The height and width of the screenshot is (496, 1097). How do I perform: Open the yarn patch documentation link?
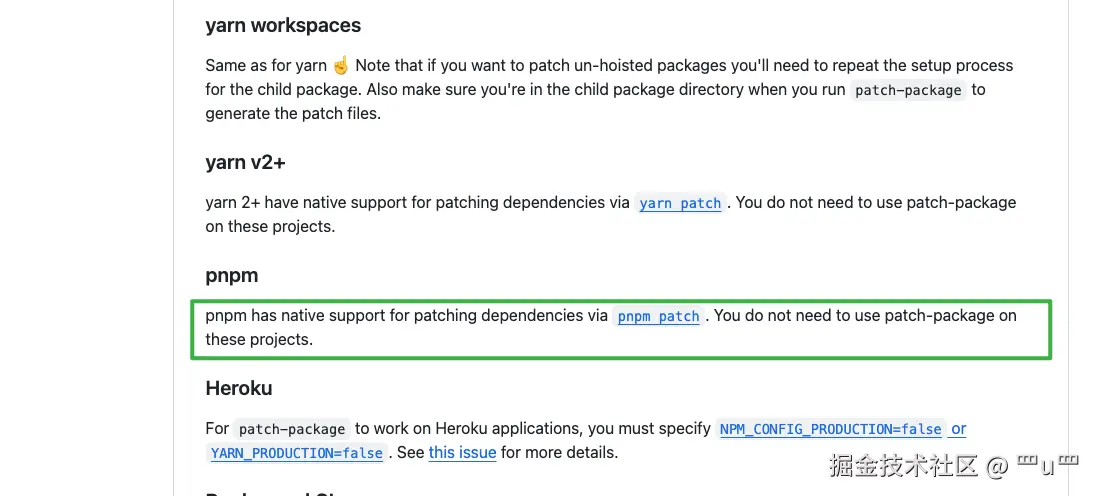coord(680,203)
